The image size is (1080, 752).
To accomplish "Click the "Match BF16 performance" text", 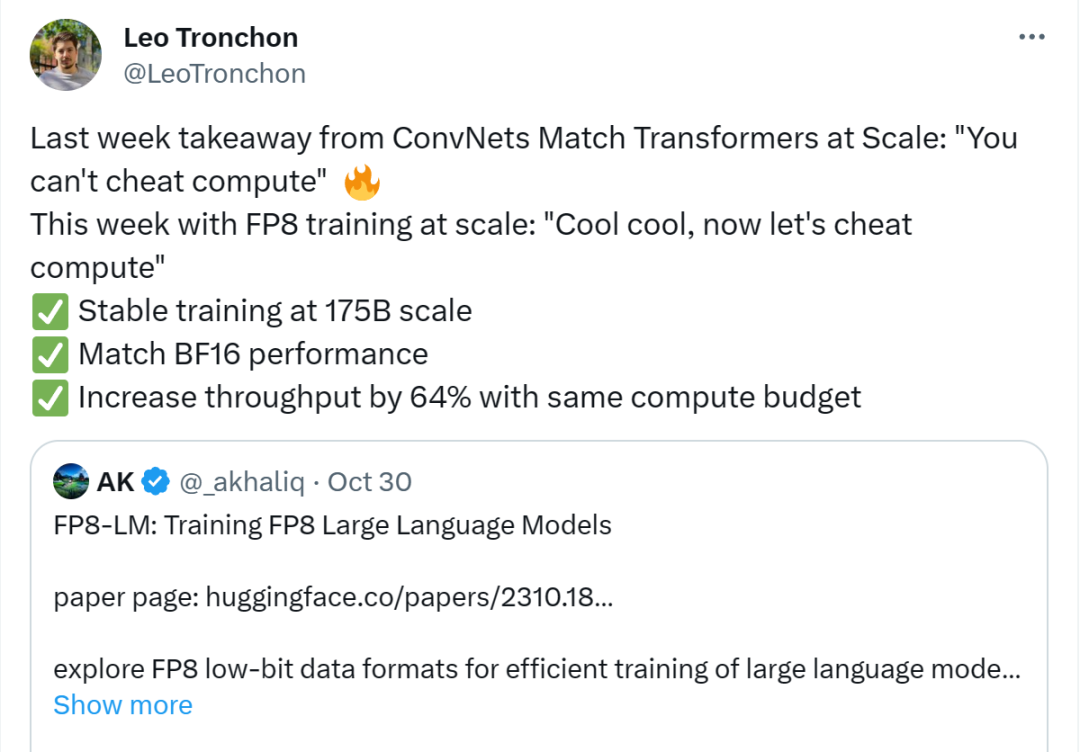I will (x=253, y=354).
